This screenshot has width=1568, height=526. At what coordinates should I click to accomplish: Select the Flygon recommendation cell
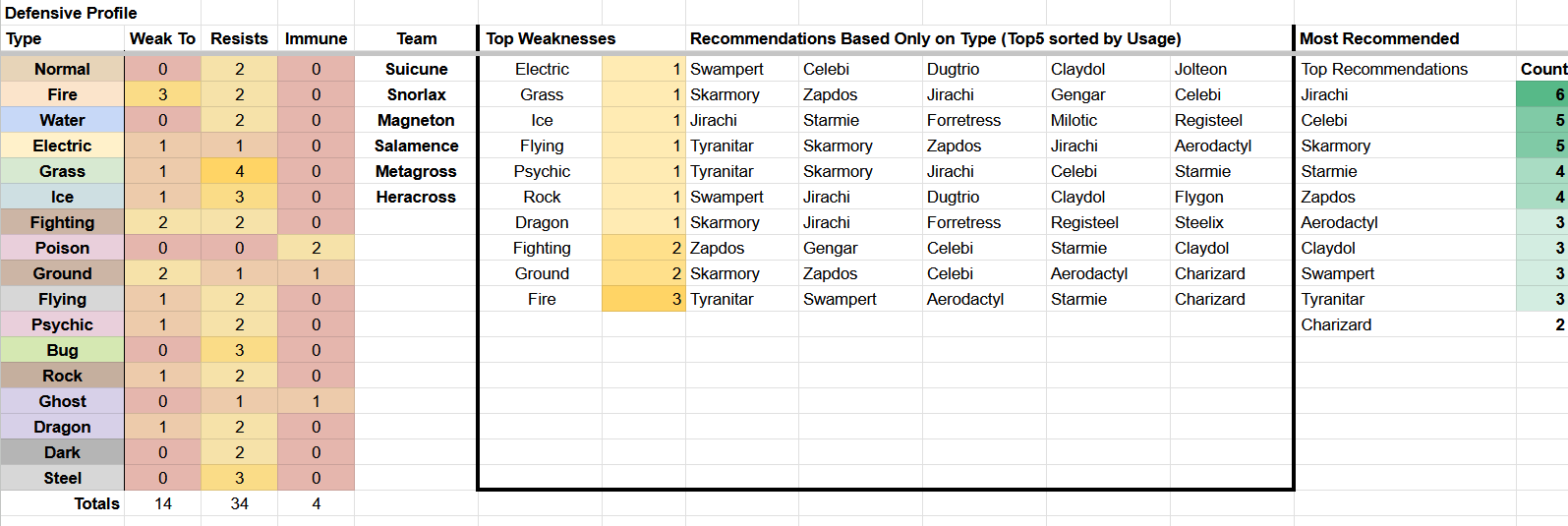coord(1198,197)
